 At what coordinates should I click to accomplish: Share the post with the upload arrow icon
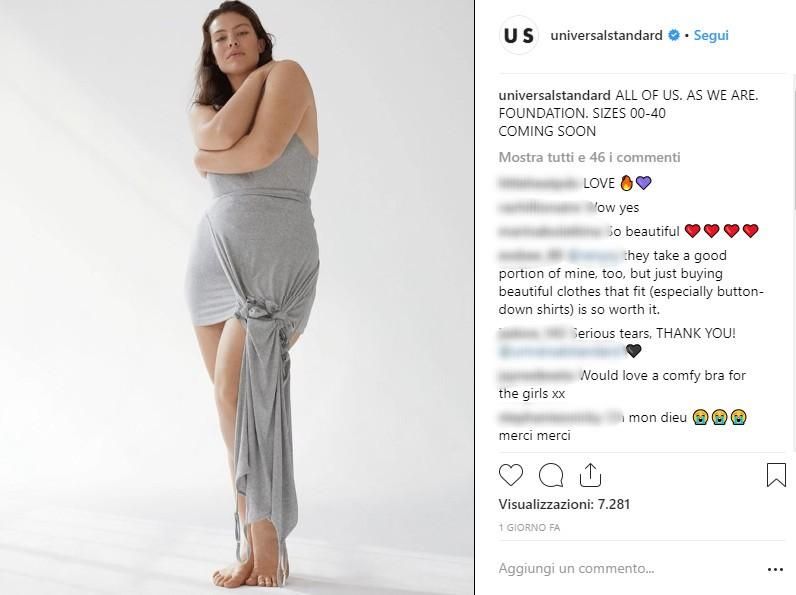coord(590,475)
